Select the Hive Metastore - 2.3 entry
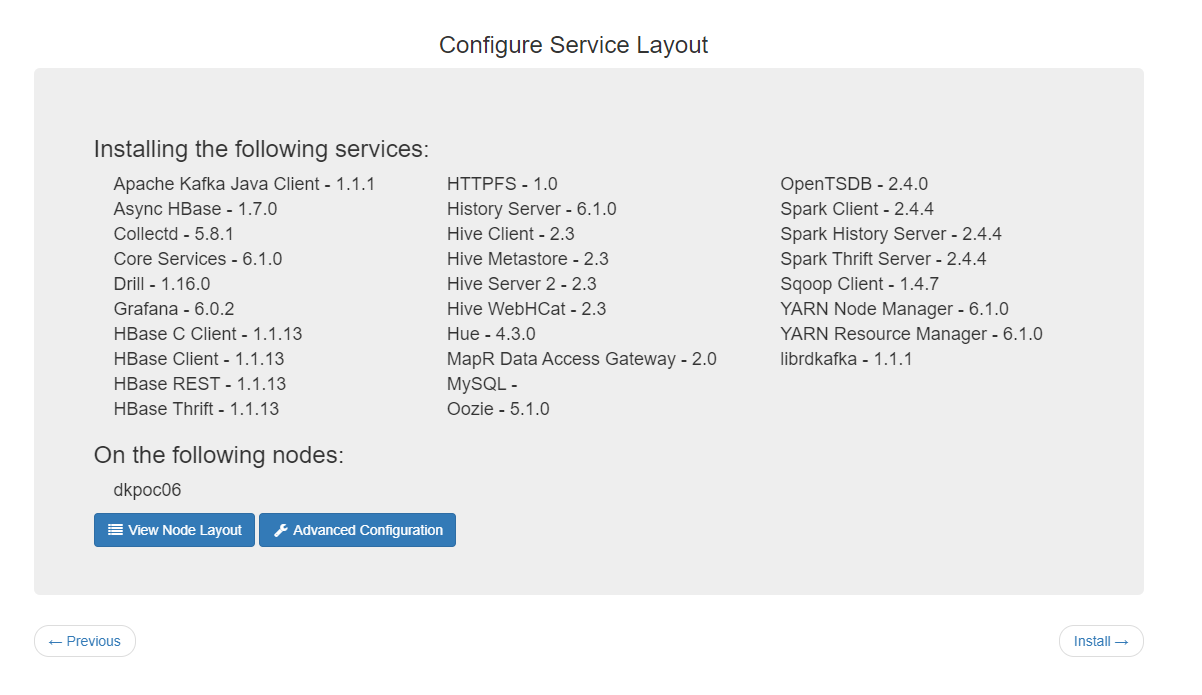Image resolution: width=1202 pixels, height=695 pixels. coord(527,259)
